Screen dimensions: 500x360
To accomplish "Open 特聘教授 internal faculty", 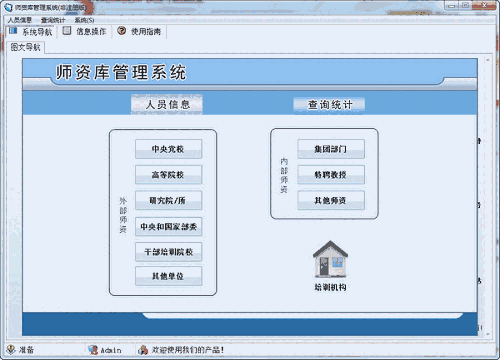I will pos(331,174).
